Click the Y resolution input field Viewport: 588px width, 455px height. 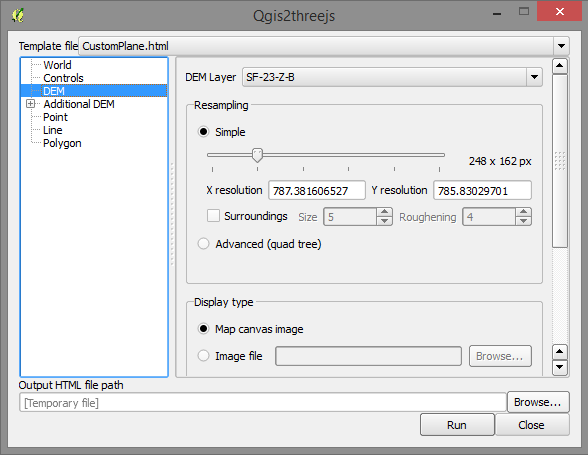pyautogui.click(x=482, y=190)
